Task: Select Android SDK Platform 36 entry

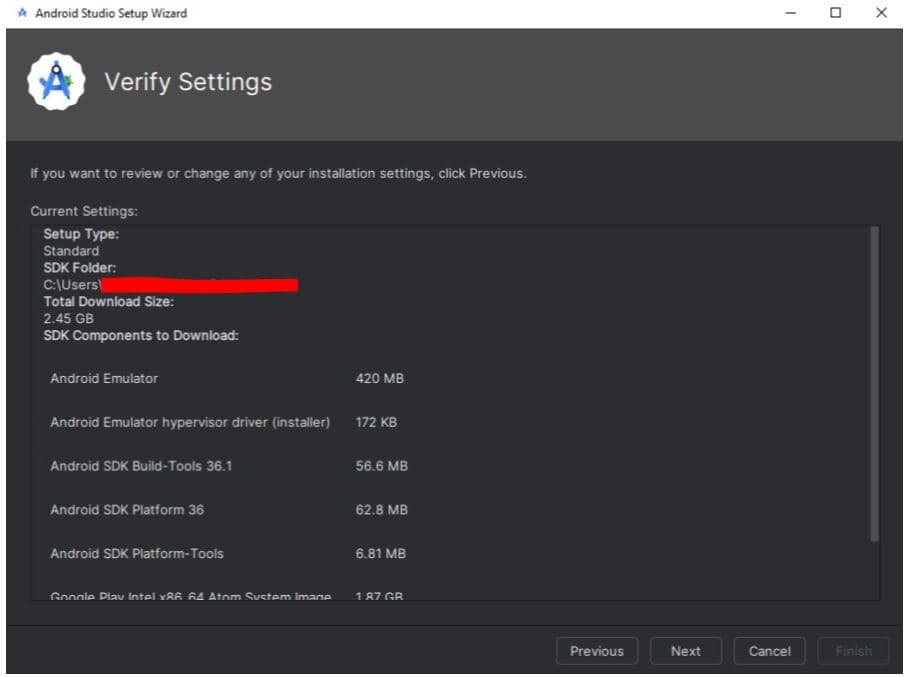Action: coord(127,510)
